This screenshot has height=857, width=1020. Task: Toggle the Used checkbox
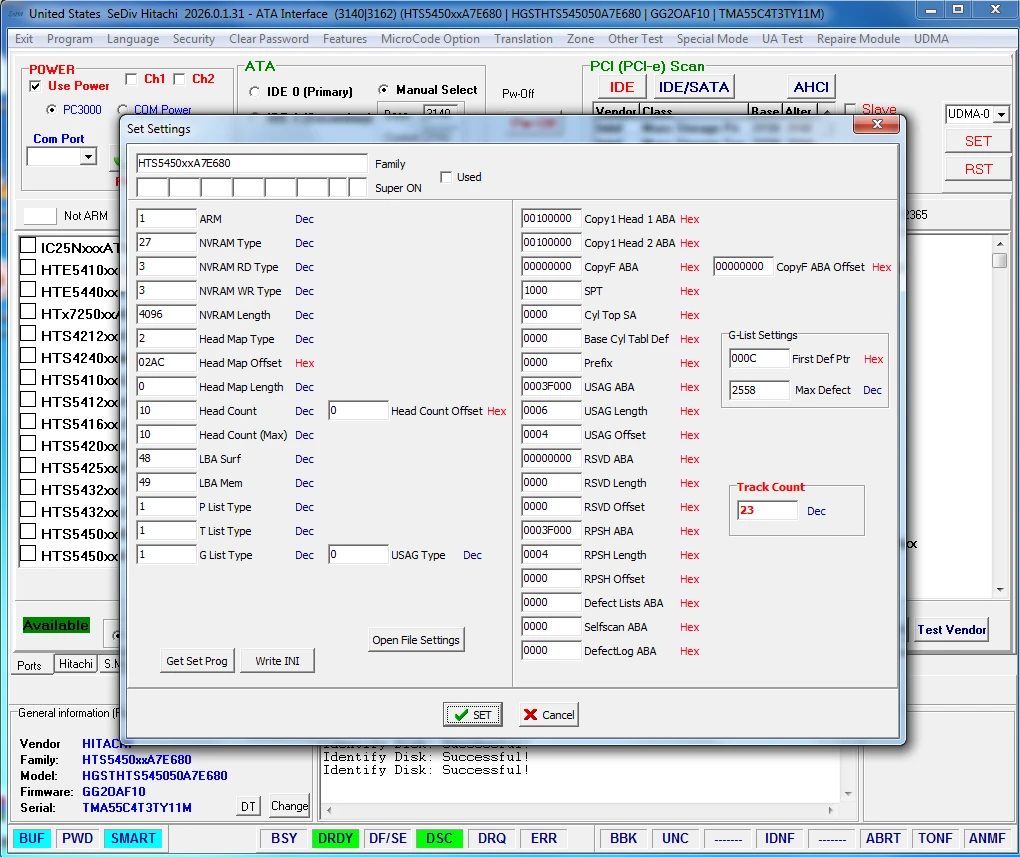pyautogui.click(x=446, y=177)
